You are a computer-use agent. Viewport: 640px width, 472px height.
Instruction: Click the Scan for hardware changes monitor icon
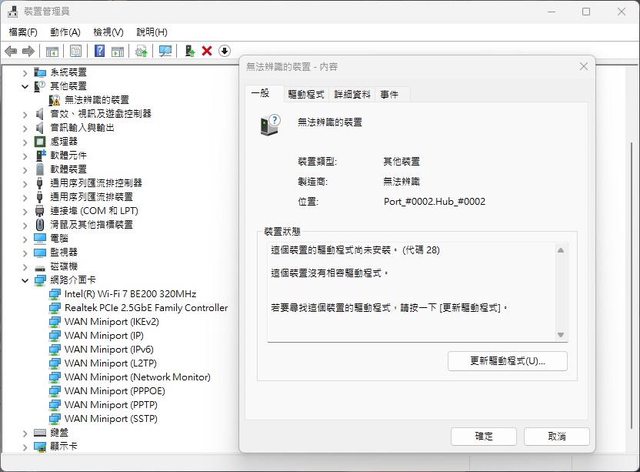click(165, 51)
